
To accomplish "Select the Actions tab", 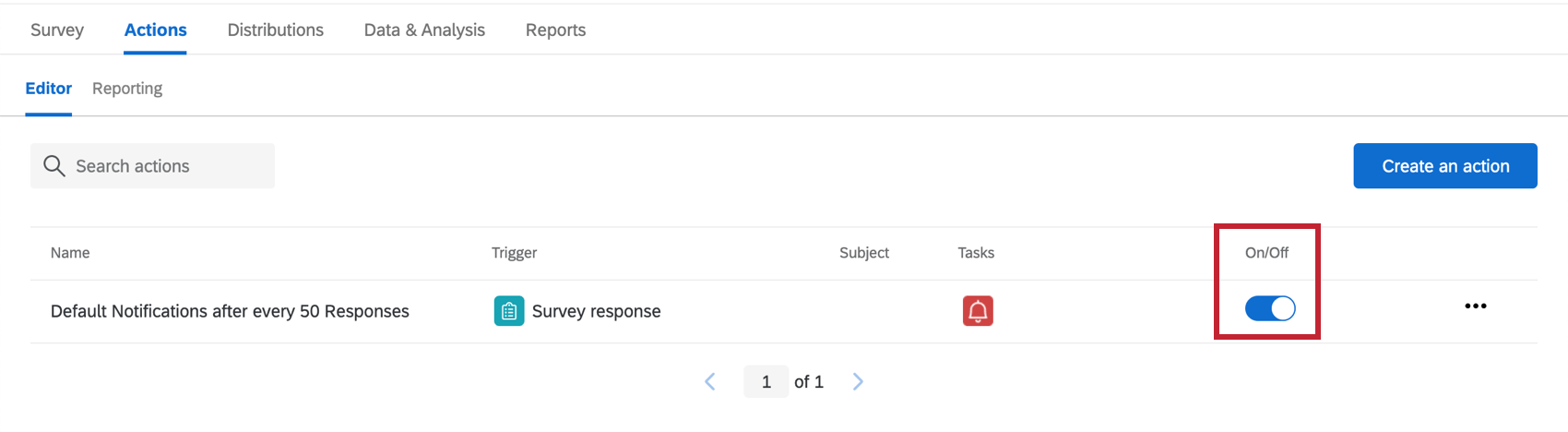I will (156, 30).
